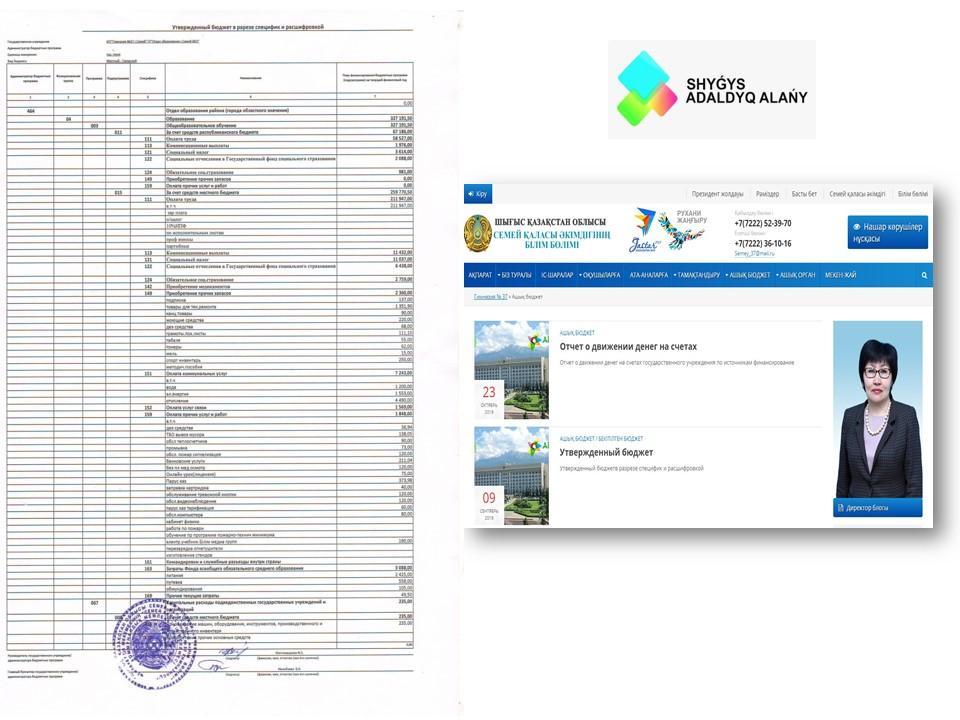
Task: Open the АТА-АНАЛАРҒА menu item
Action: click(x=648, y=276)
